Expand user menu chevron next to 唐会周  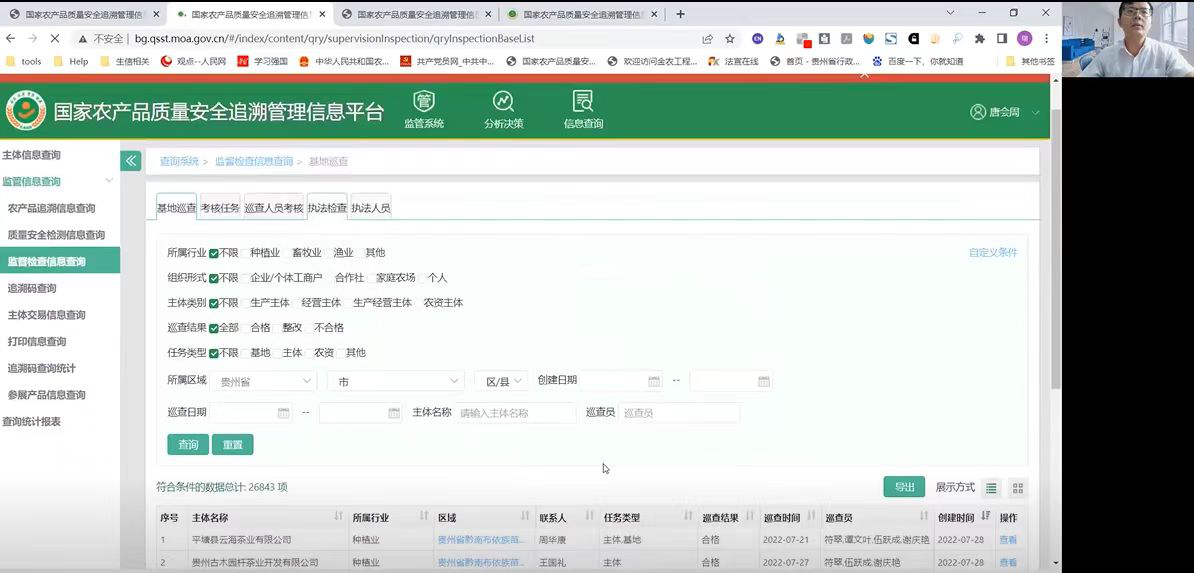pos(1036,113)
